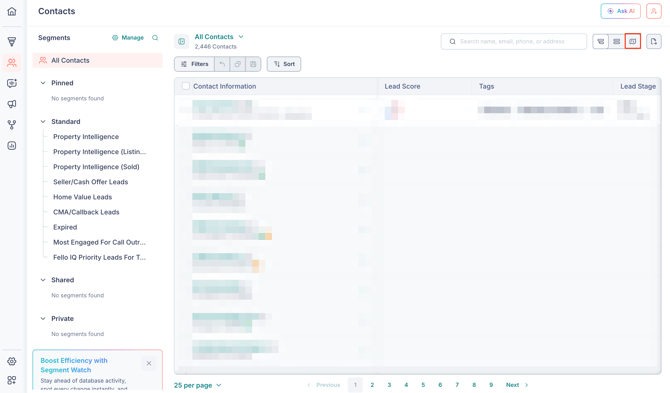Open the chat engagement icon in sidebar
The width and height of the screenshot is (670, 393).
12,83
